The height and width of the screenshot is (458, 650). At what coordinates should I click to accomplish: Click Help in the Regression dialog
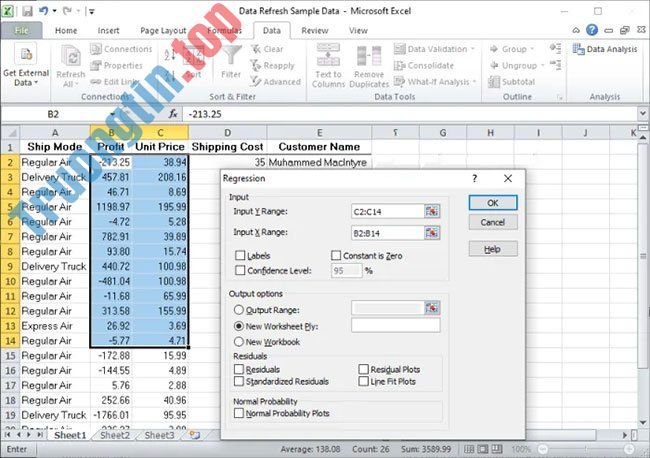tap(493, 249)
